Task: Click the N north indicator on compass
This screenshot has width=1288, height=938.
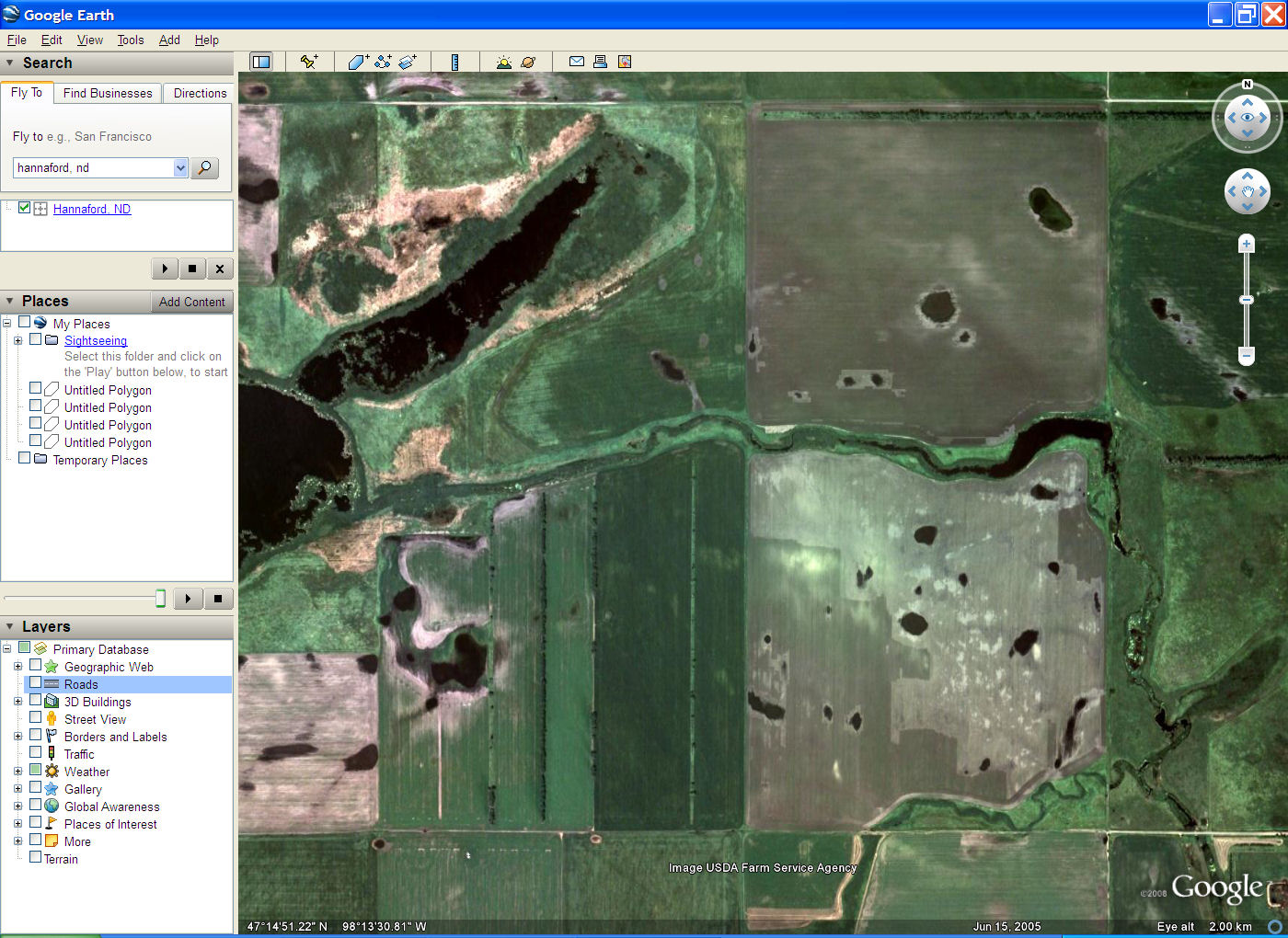Action: coord(1248,85)
